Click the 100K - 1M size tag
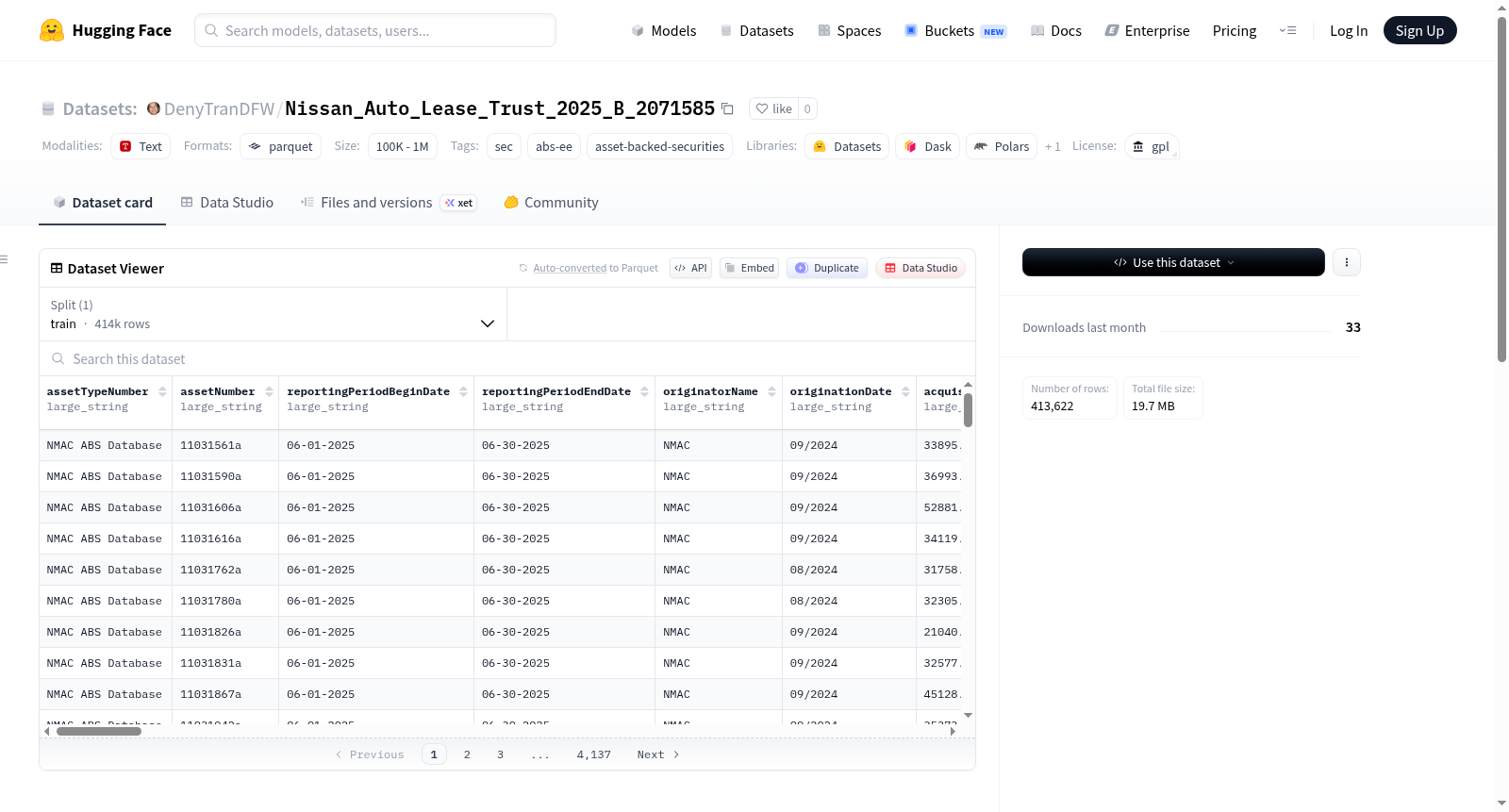1509x812 pixels. point(402,146)
